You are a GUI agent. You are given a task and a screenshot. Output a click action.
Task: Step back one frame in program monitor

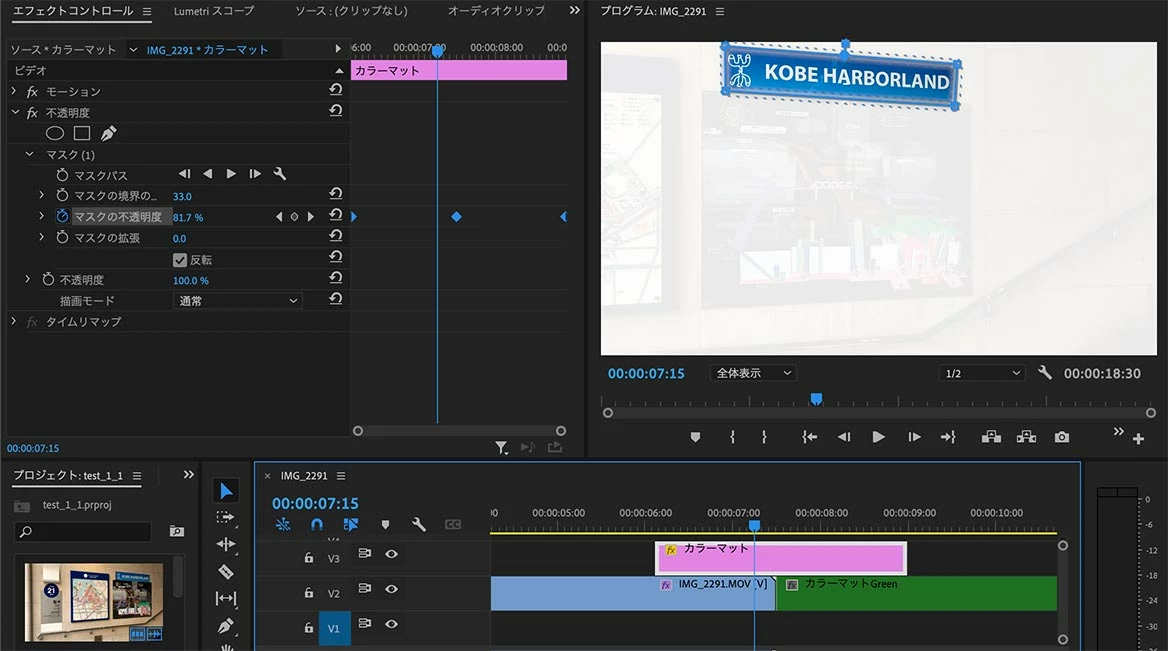[843, 437]
